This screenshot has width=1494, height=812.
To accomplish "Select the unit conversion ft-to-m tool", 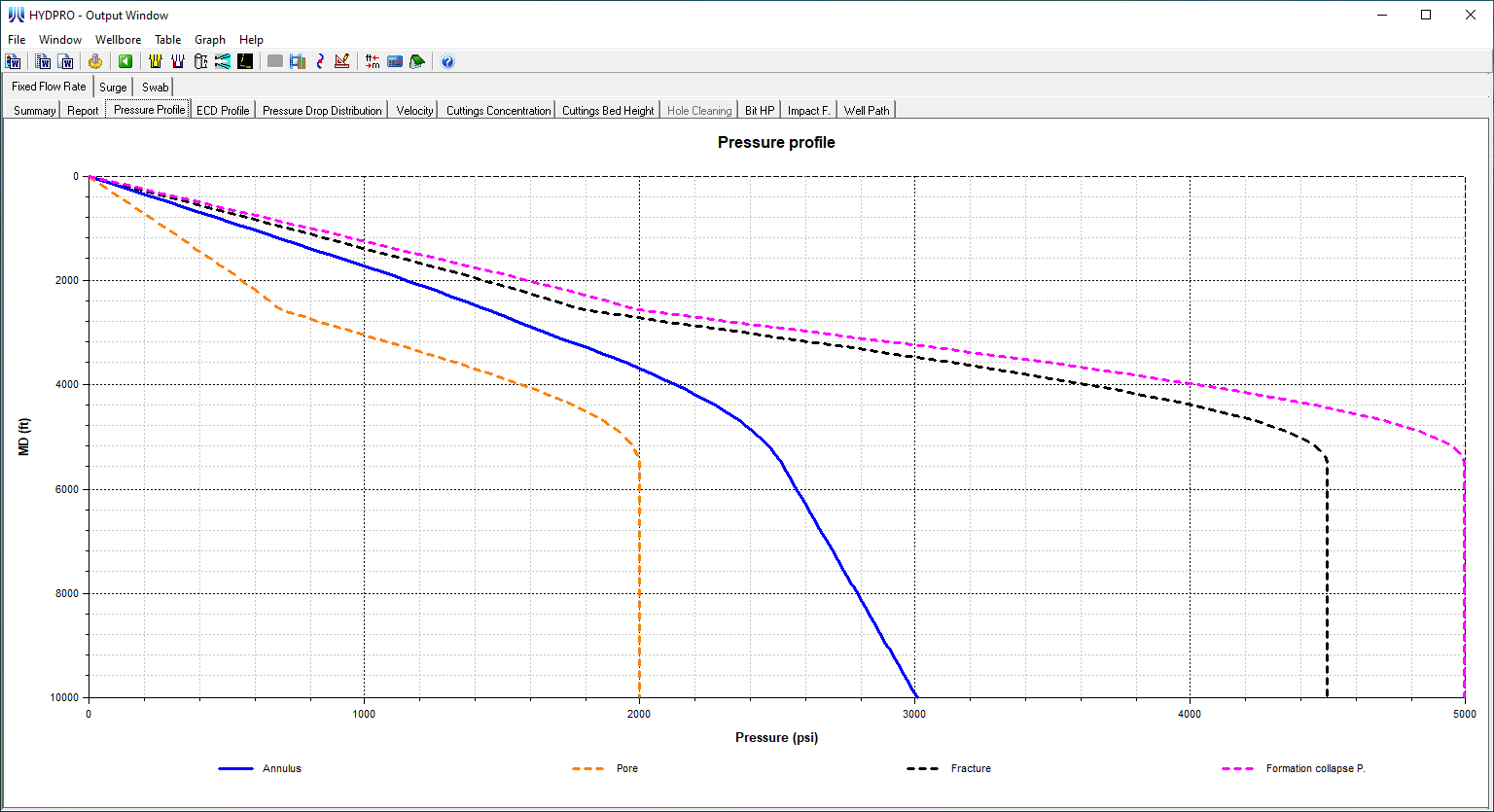I will [x=372, y=61].
